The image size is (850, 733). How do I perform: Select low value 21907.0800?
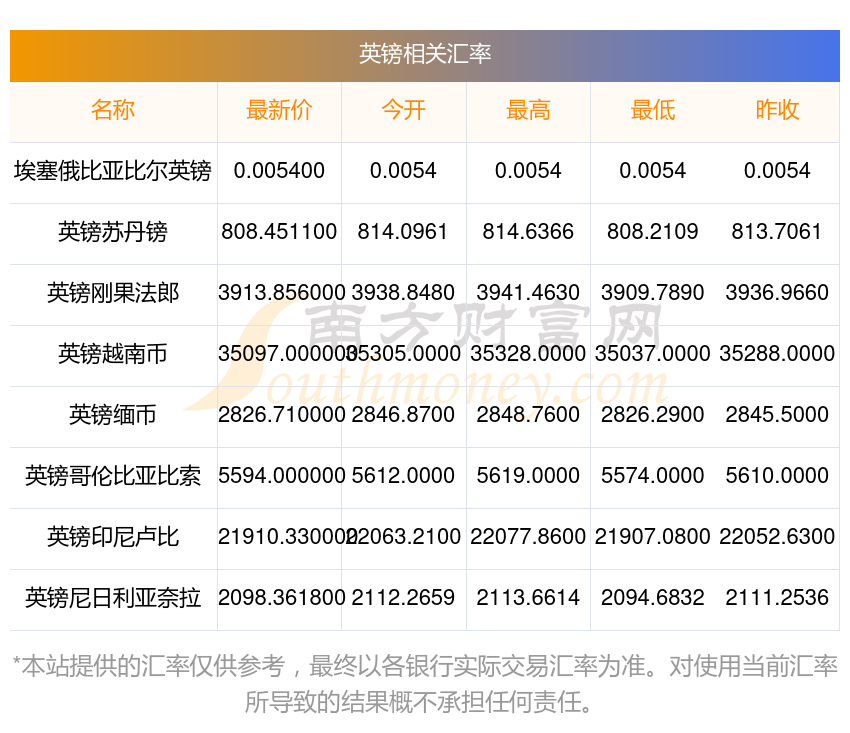pos(653,537)
